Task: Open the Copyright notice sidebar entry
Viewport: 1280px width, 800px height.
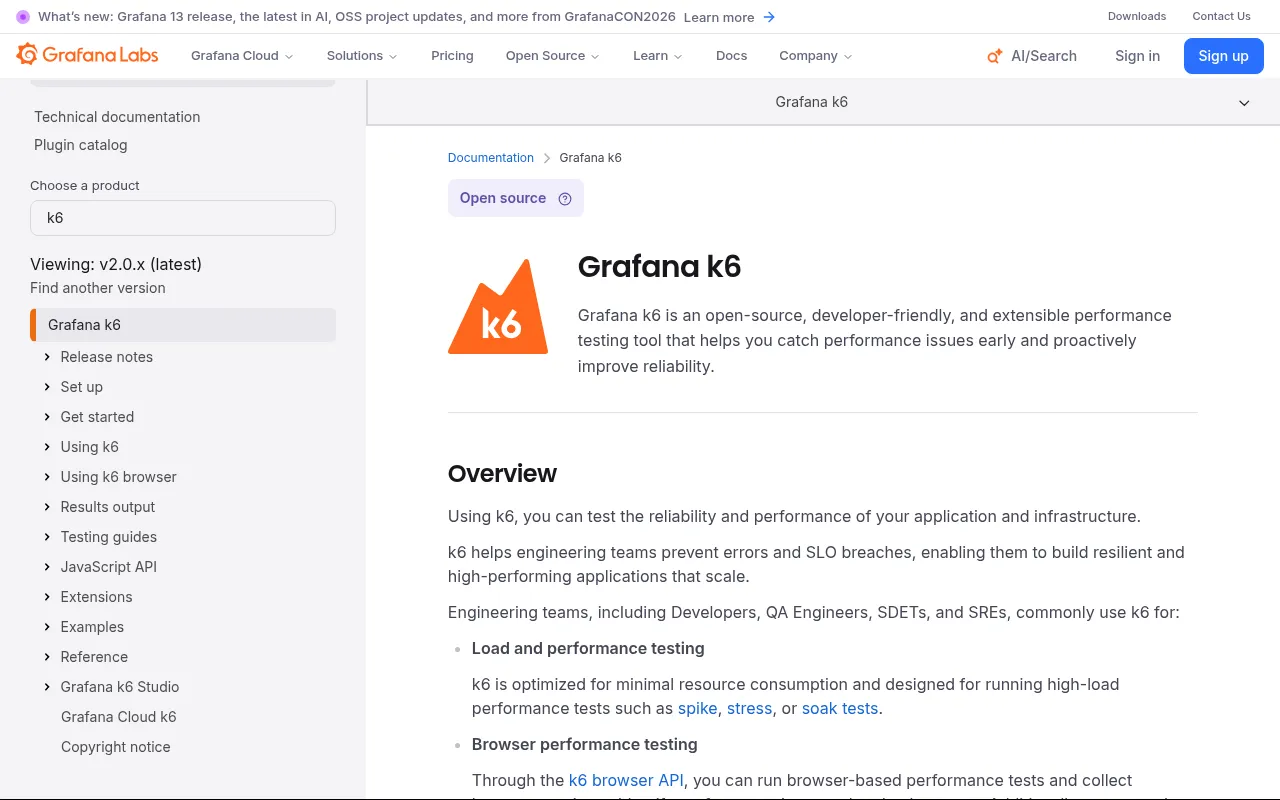Action: click(x=116, y=747)
